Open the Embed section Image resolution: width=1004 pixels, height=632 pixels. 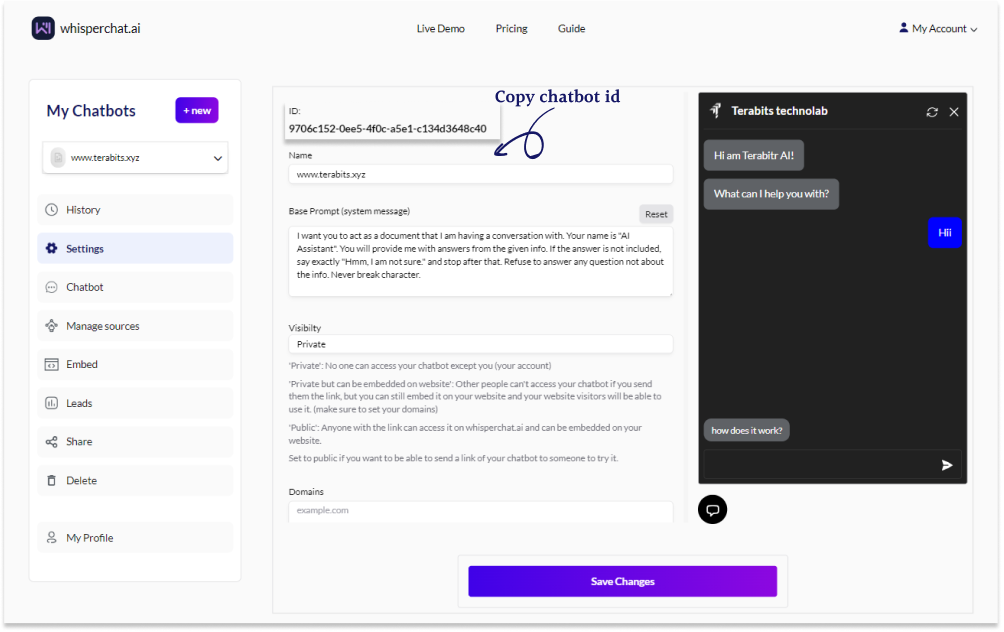click(x=135, y=364)
